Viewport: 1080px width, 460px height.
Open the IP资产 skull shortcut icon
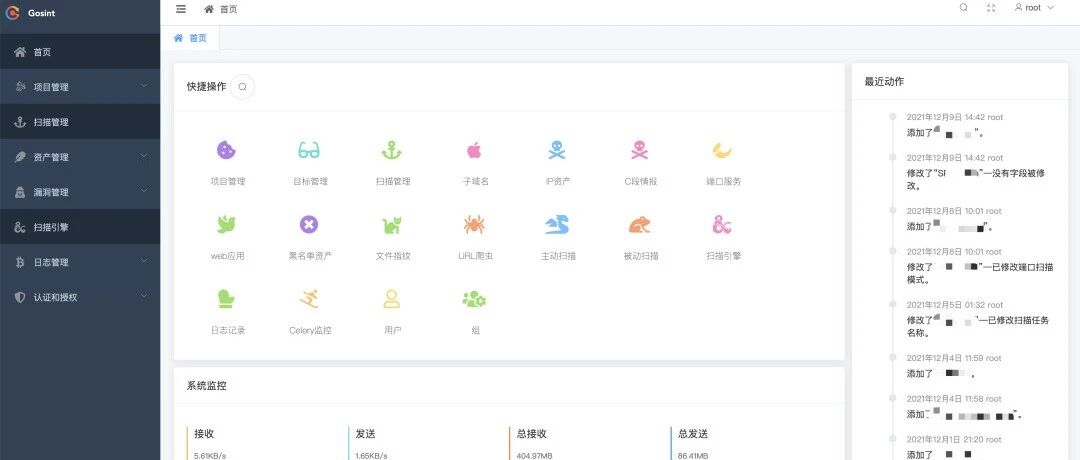[x=557, y=149]
